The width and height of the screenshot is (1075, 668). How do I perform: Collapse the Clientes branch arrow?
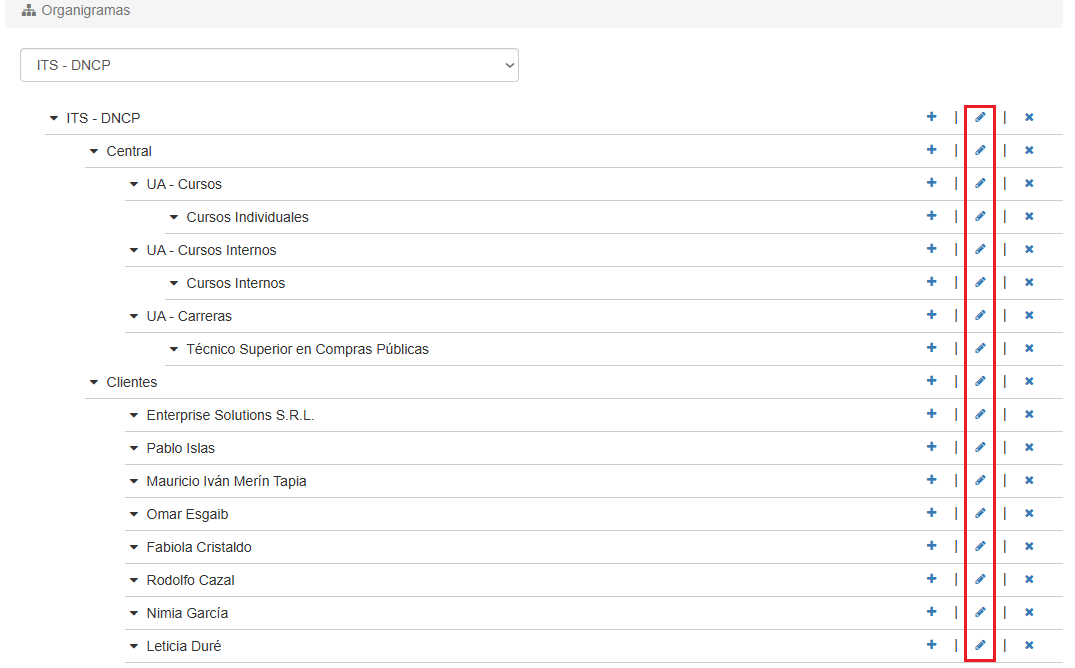pos(94,382)
